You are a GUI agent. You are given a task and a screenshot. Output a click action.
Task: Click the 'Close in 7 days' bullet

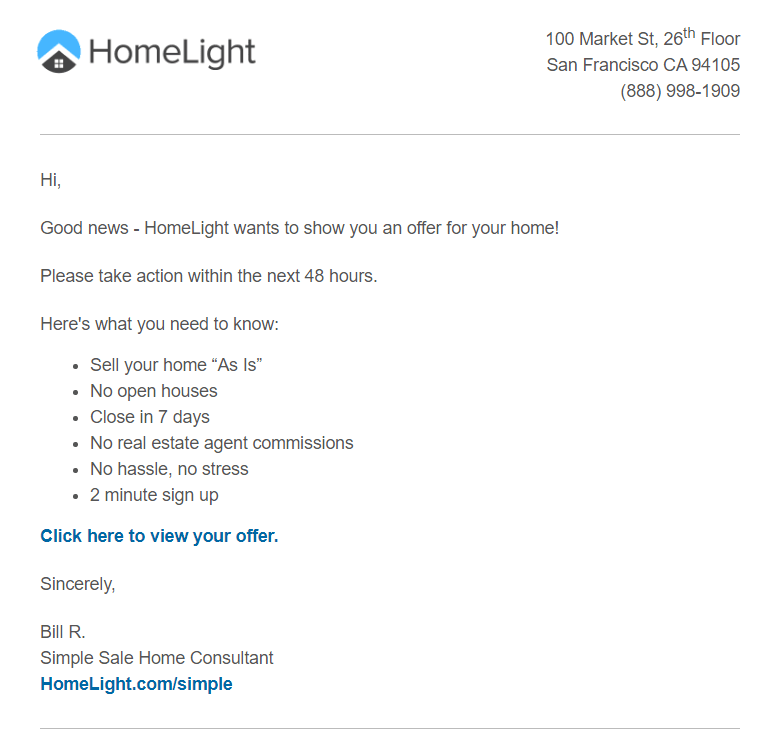(x=150, y=417)
